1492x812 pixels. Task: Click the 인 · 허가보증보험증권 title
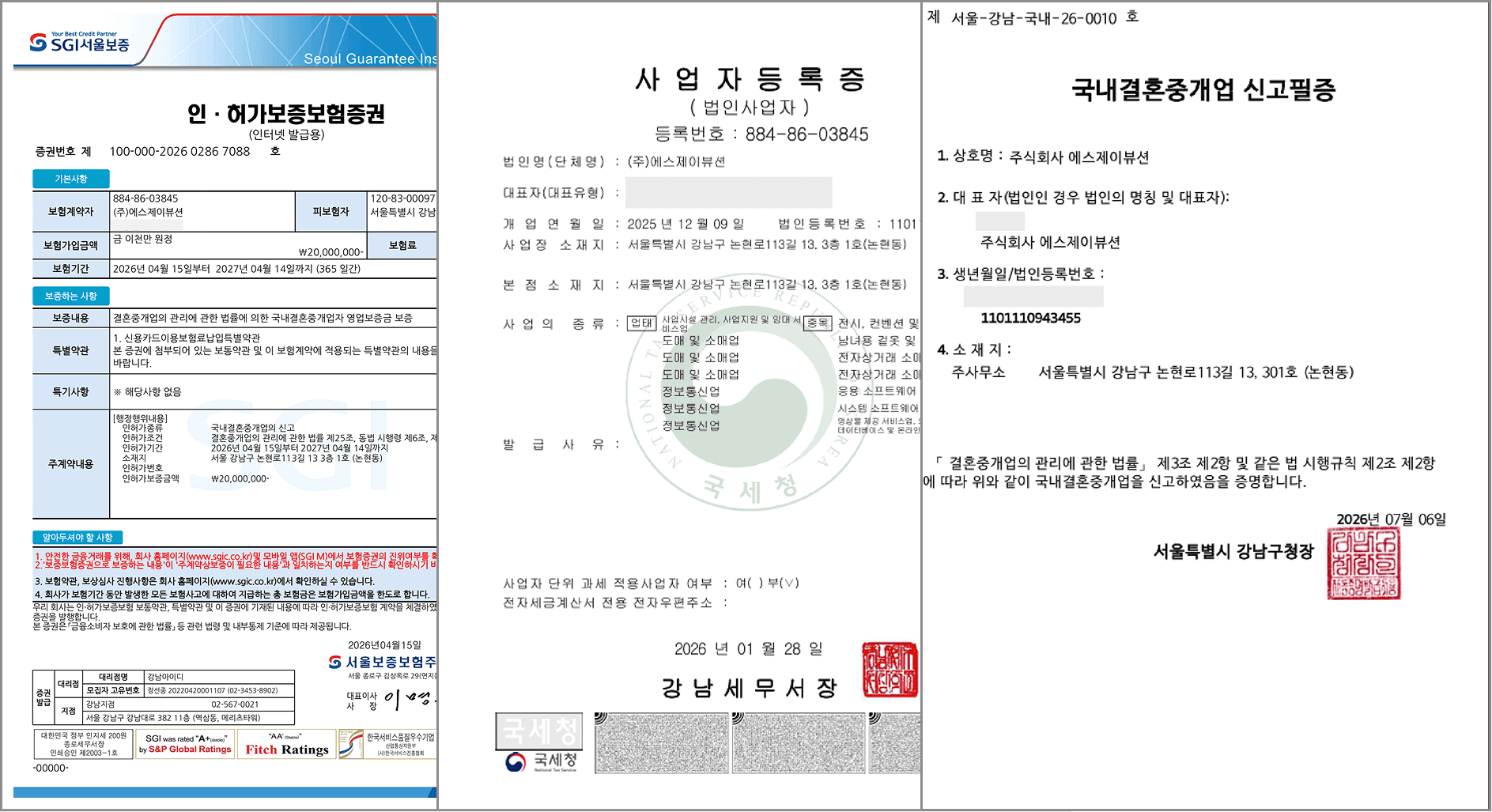tap(286, 114)
